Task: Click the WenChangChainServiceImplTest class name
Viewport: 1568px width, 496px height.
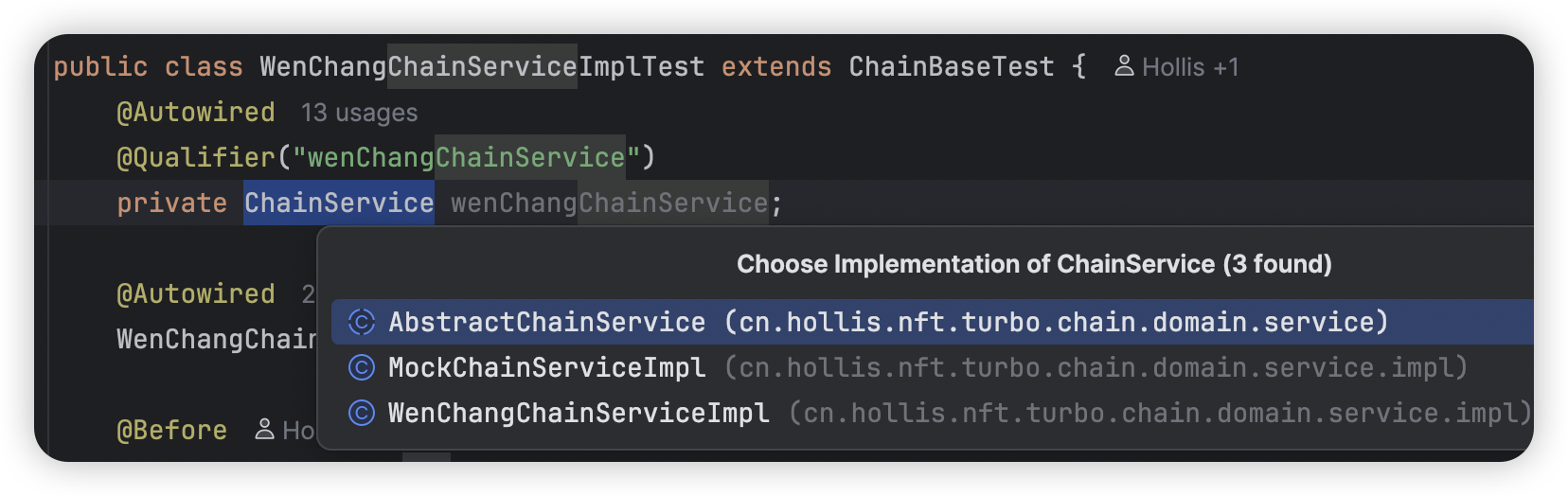Action: [x=482, y=66]
